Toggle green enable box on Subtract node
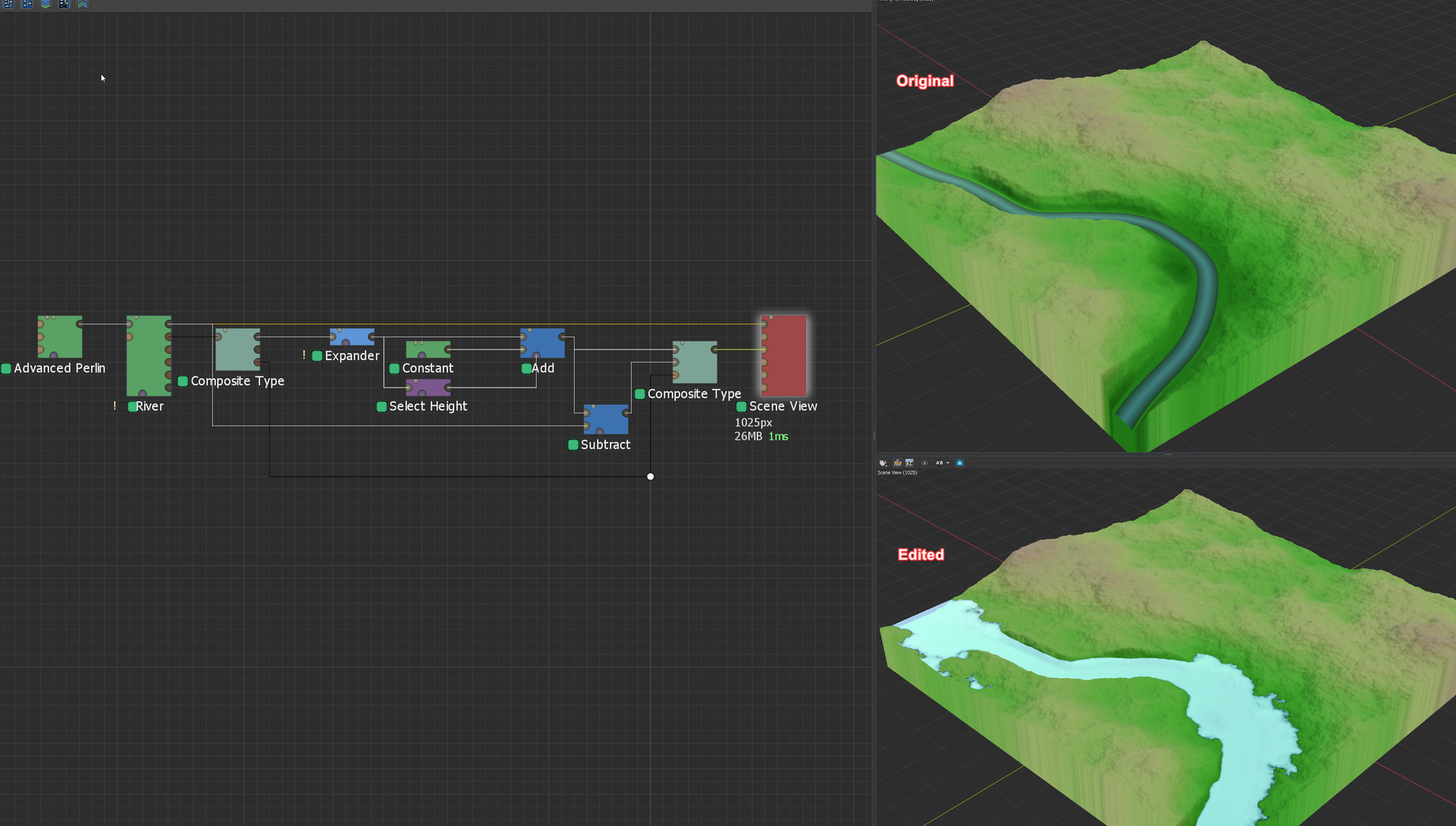 tap(573, 444)
